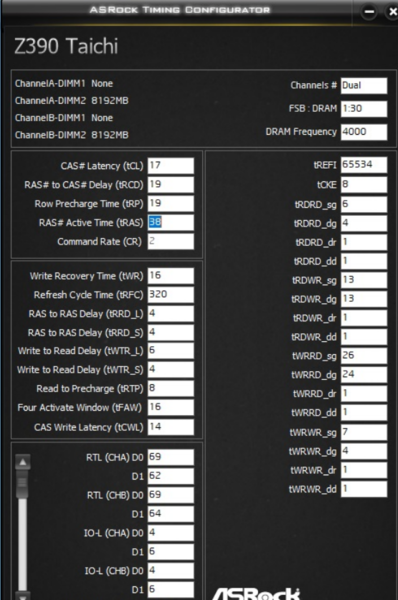Click the tRDWR_dg field
The image size is (398, 600).
[x=364, y=299]
